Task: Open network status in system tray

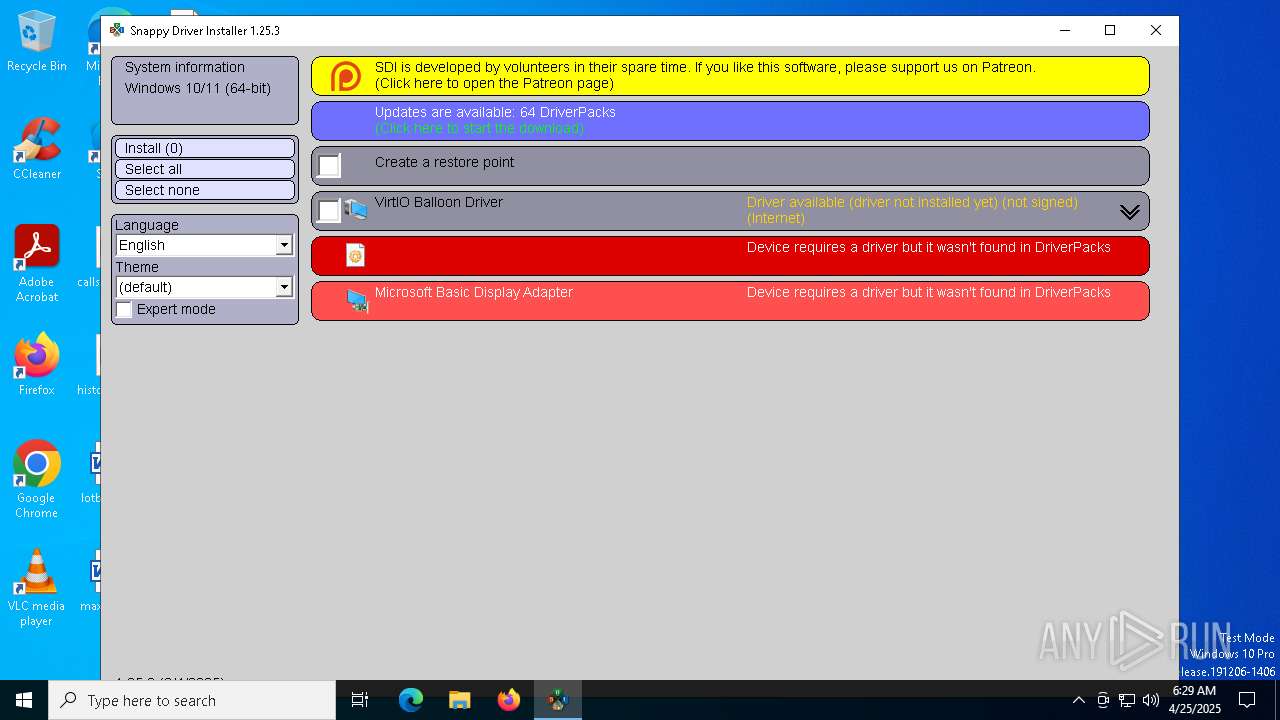Action: pos(1127,700)
